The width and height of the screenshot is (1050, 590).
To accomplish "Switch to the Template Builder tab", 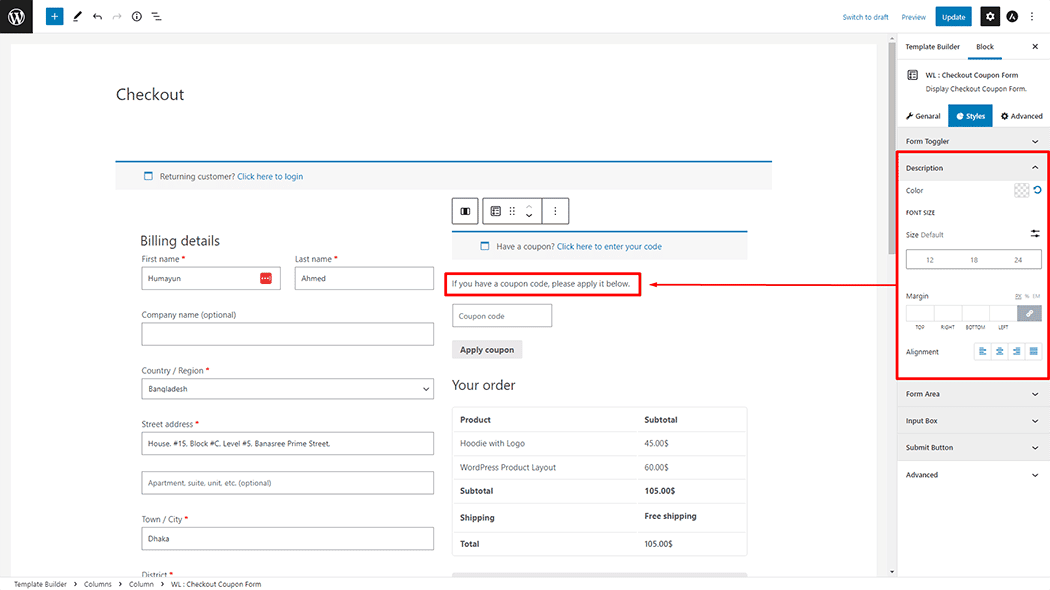I will tap(932, 47).
